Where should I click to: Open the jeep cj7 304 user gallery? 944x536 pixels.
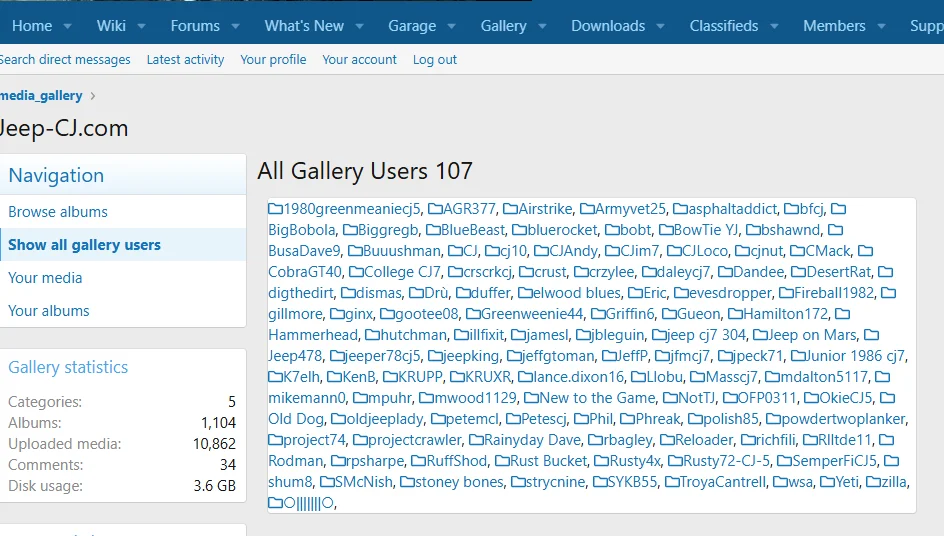tap(706, 335)
